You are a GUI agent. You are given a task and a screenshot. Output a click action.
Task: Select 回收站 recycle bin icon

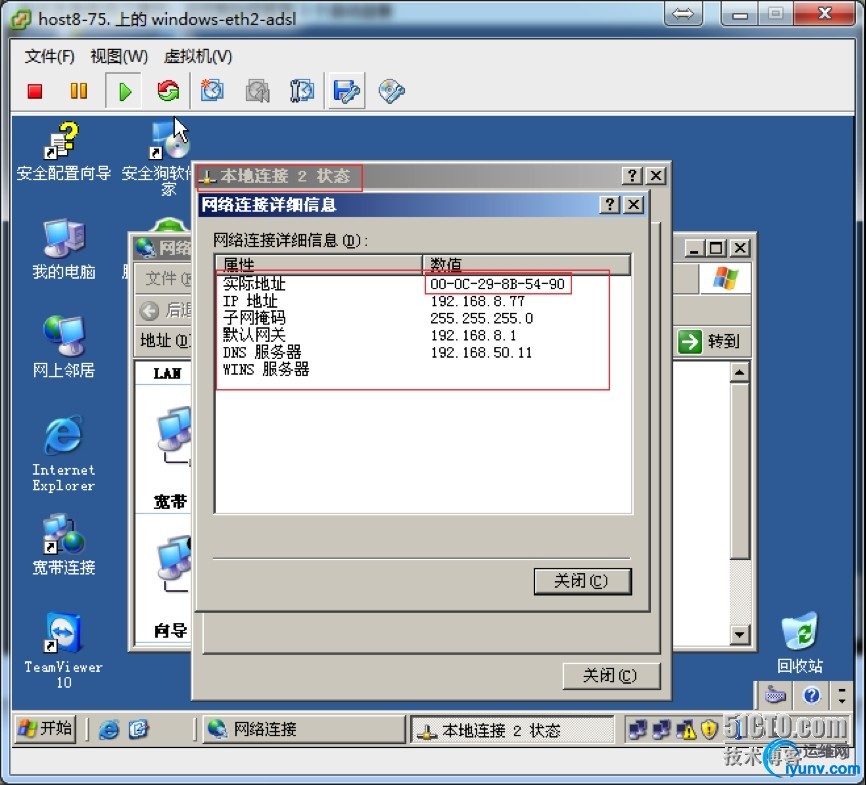click(800, 642)
